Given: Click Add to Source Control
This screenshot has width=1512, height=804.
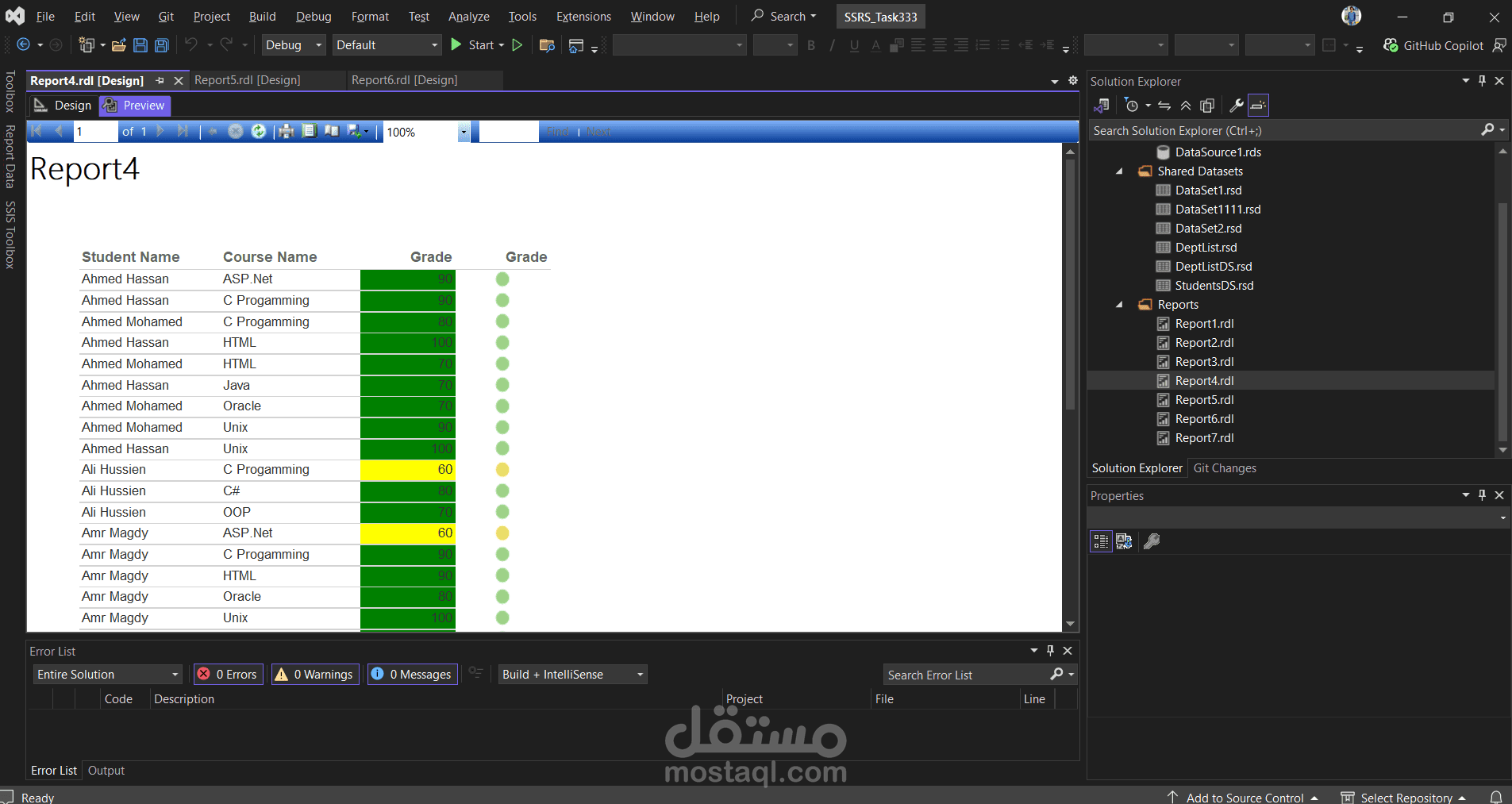Looking at the screenshot, I should pos(1243,797).
